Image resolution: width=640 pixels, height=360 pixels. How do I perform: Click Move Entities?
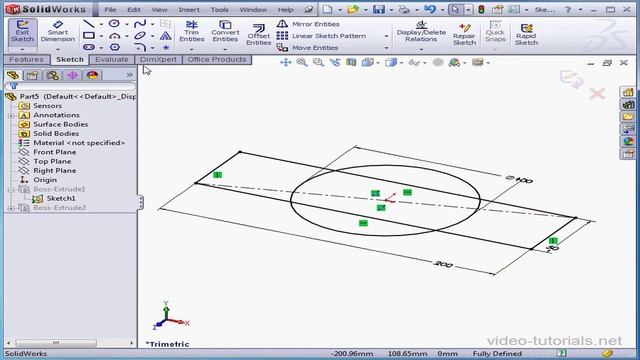click(307, 48)
